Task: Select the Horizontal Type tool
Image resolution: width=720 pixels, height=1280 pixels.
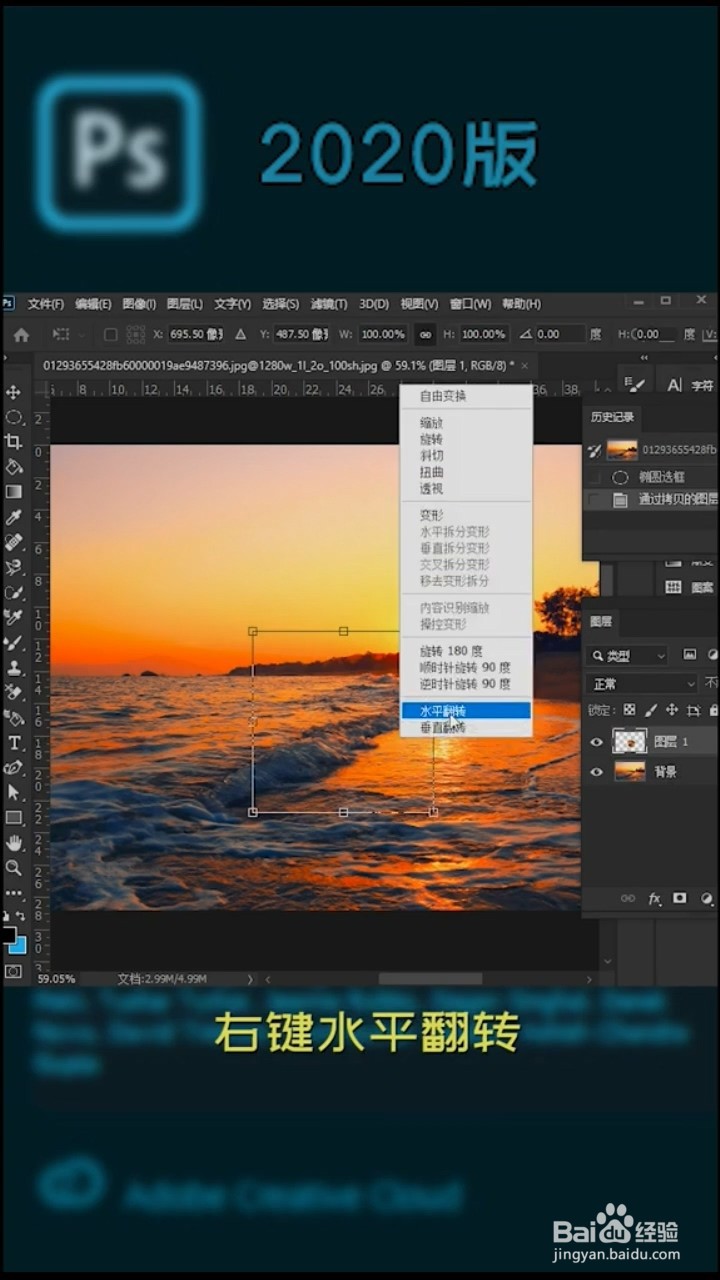Action: 14,742
